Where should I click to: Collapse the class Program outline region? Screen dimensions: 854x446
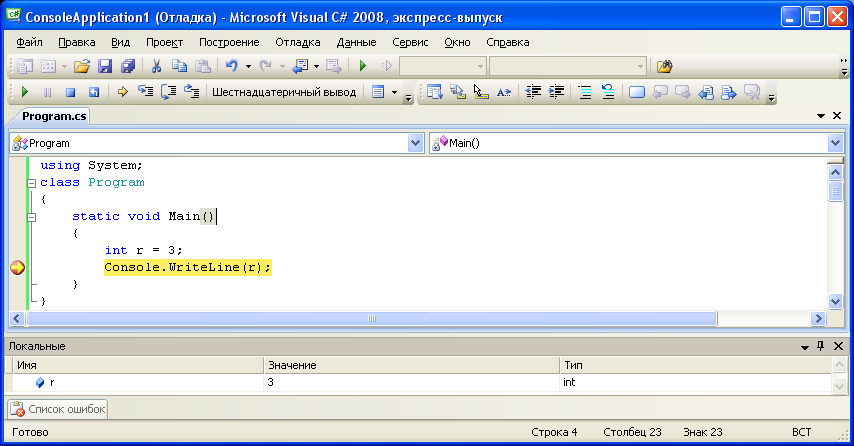(32, 183)
